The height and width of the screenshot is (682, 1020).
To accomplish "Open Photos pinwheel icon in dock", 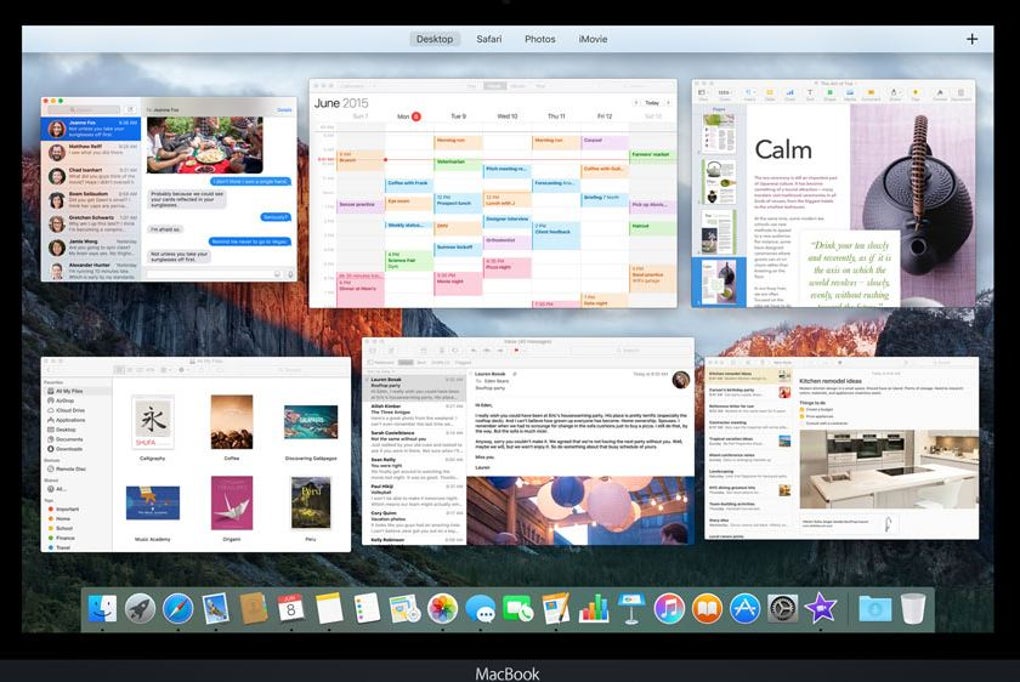I will 442,609.
